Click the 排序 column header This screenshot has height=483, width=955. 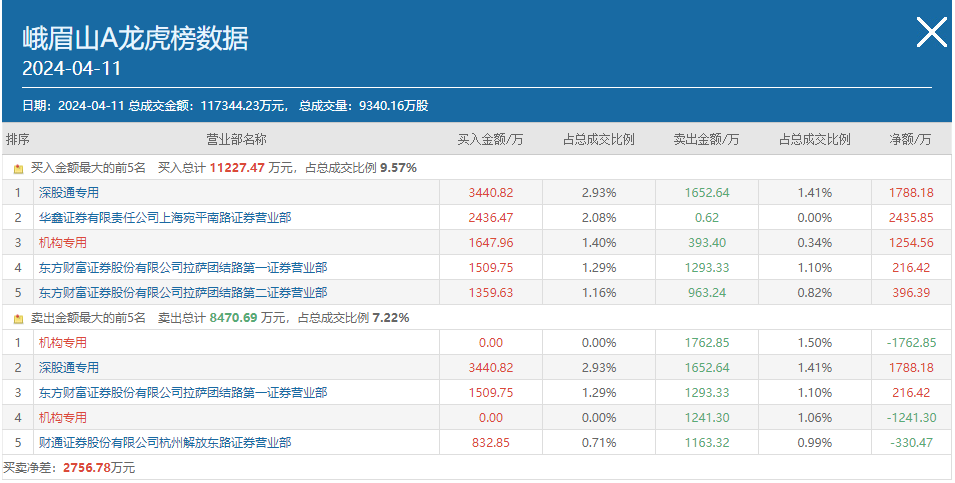coord(18,139)
